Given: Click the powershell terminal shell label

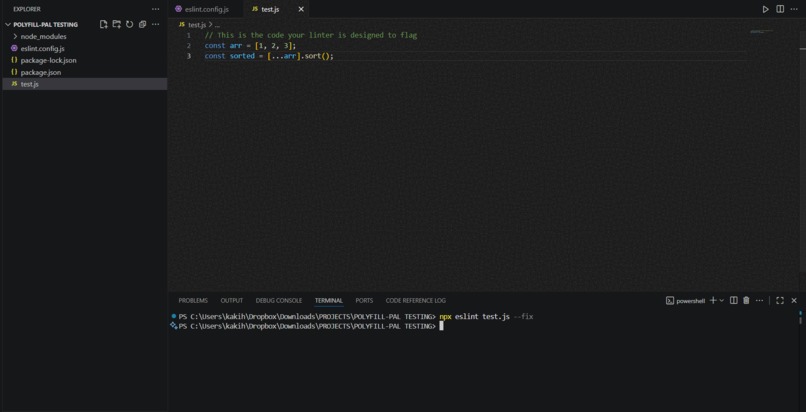Looking at the screenshot, I should (x=686, y=301).
